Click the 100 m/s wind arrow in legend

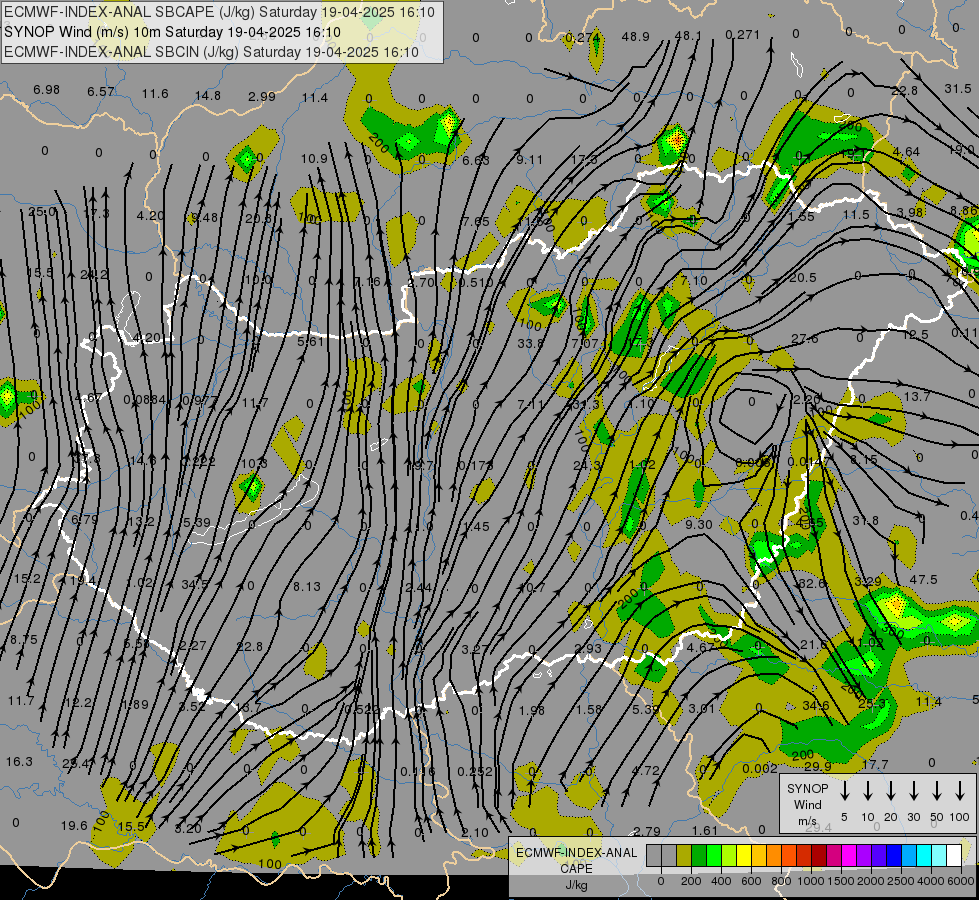click(x=960, y=791)
